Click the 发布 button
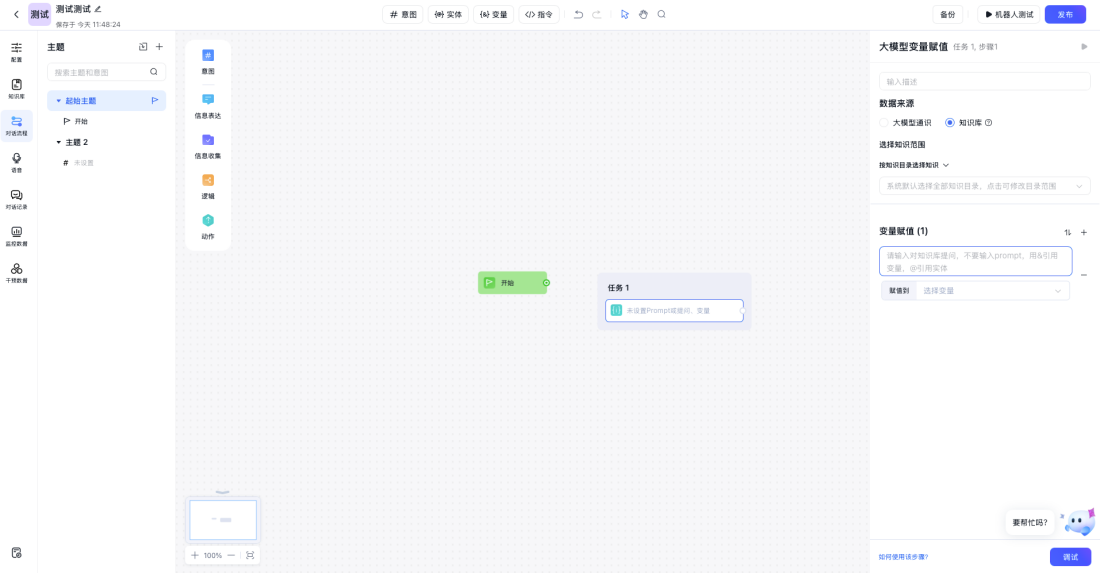This screenshot has width=1100, height=573. coord(1065,14)
